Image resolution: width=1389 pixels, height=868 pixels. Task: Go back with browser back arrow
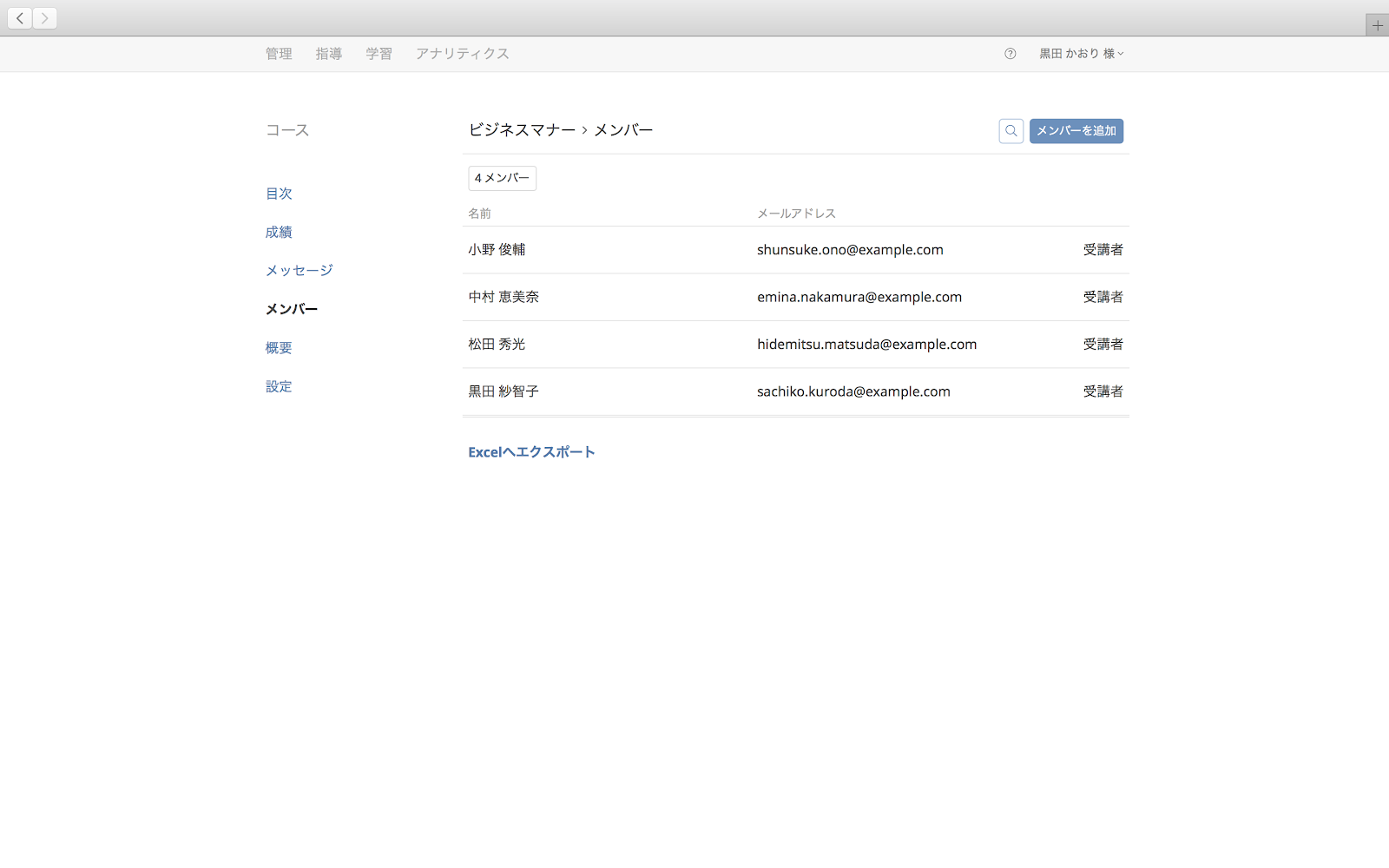[x=20, y=18]
